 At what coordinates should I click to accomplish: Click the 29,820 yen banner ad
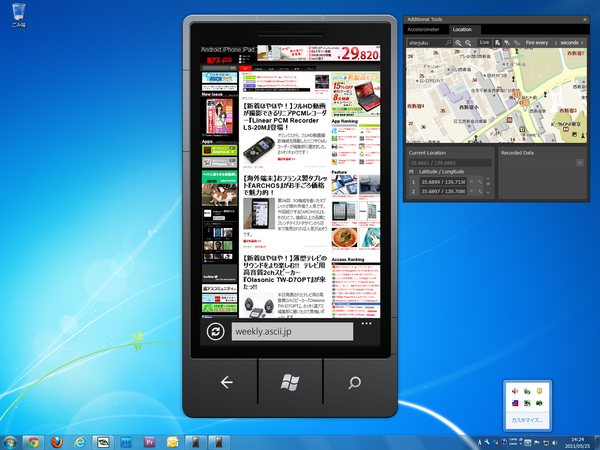click(x=318, y=53)
